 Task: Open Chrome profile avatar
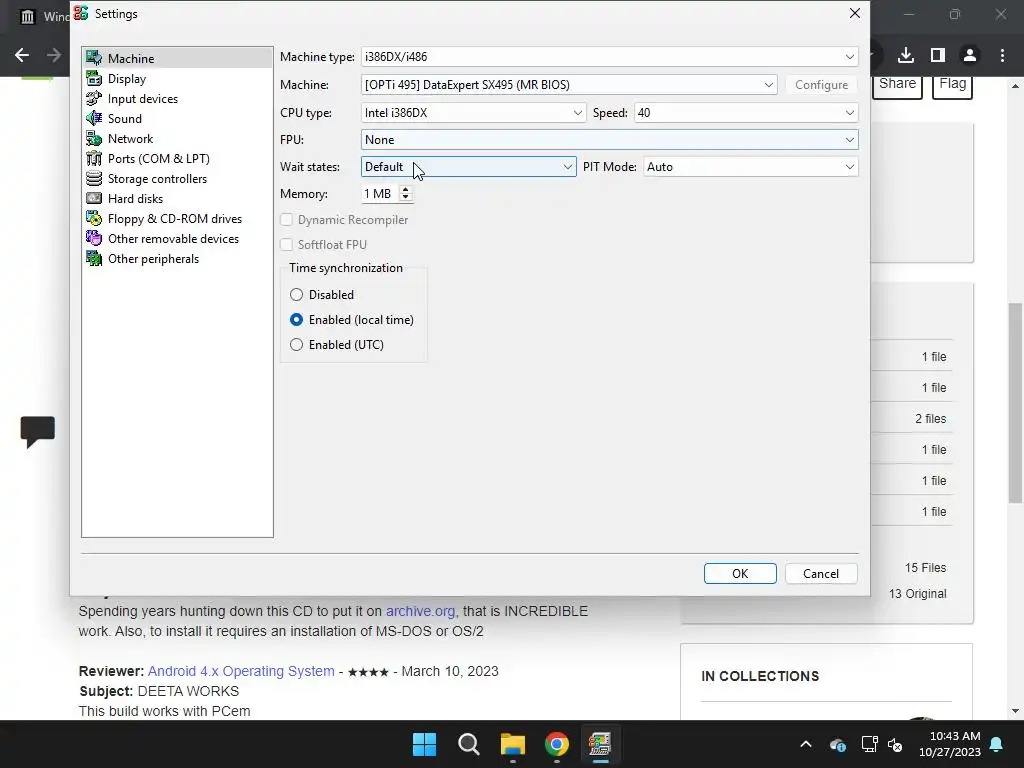point(970,56)
